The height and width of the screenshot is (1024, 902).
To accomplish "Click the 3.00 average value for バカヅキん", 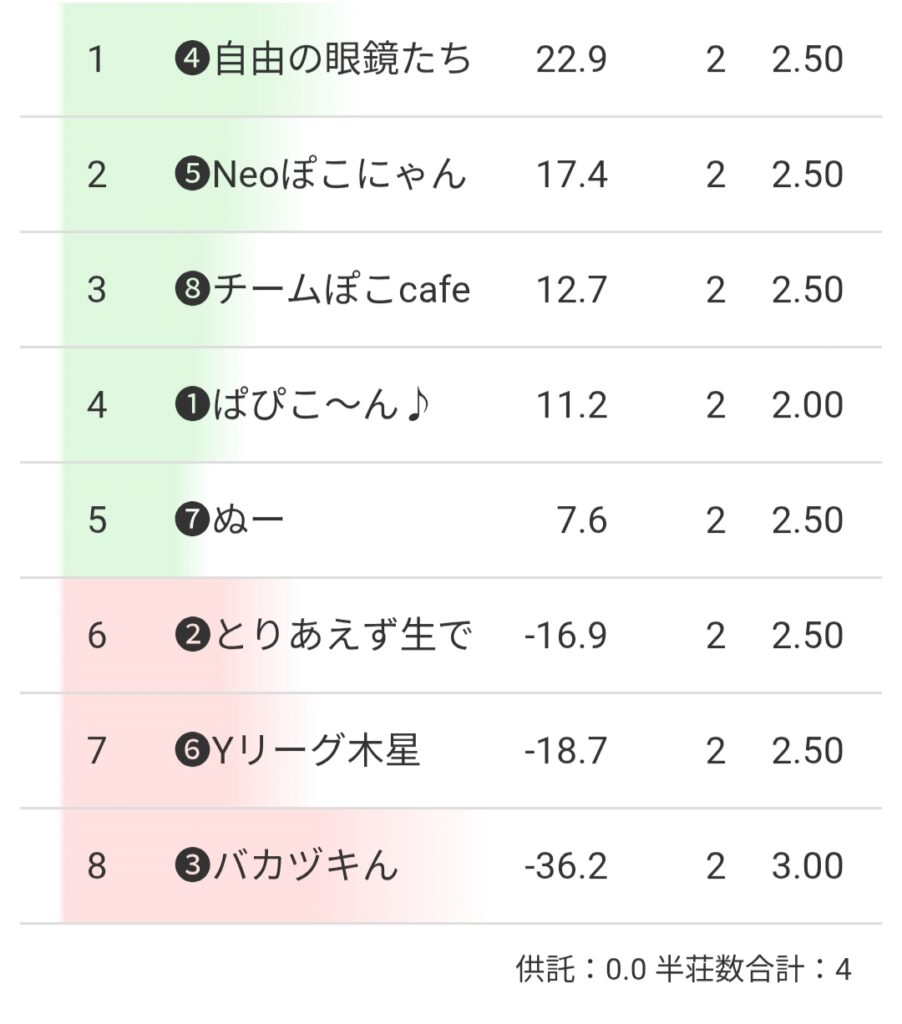I will coord(807,866).
